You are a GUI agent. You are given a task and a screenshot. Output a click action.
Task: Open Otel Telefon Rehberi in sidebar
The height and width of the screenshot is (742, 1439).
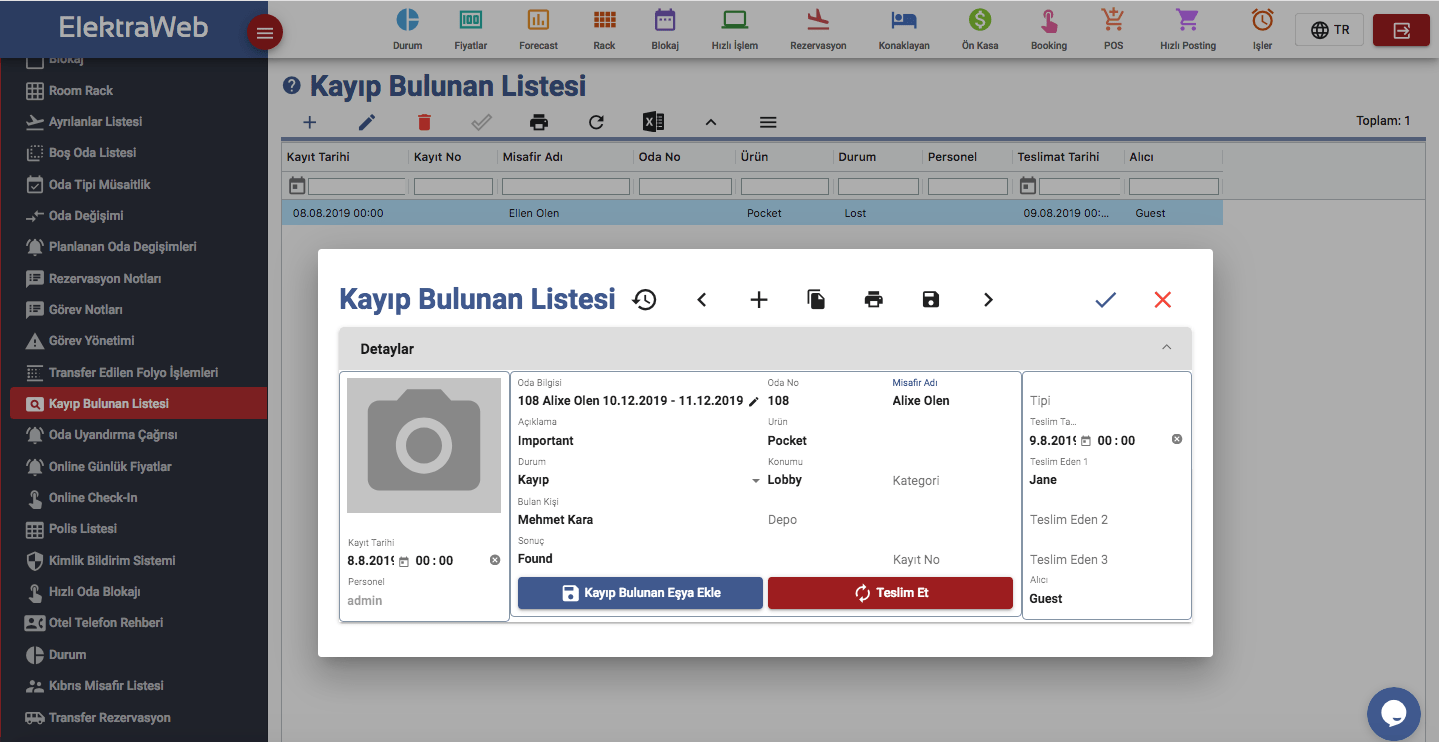(105, 622)
